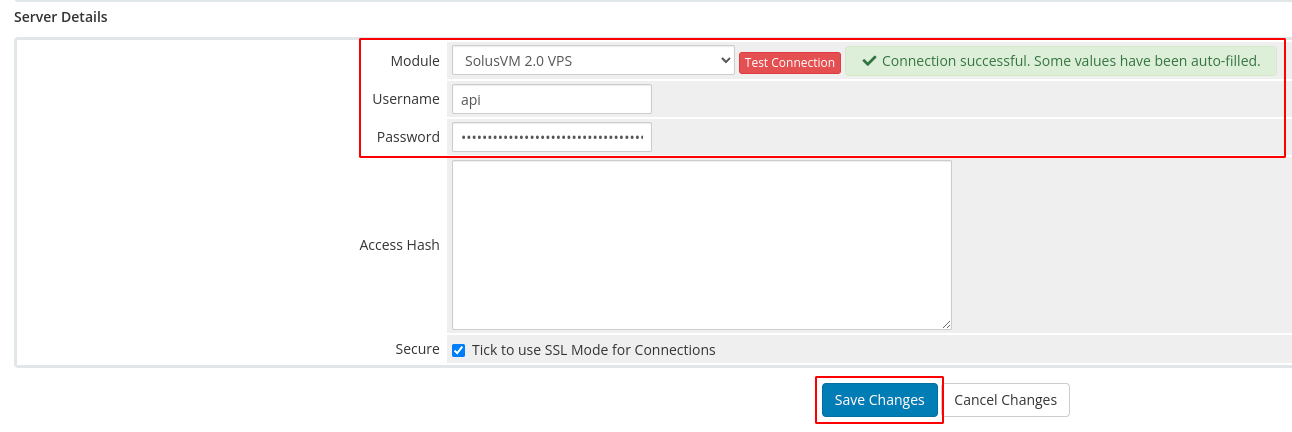This screenshot has width=1292, height=432.
Task: Discard edits via Cancel Changes button
Action: point(1005,400)
